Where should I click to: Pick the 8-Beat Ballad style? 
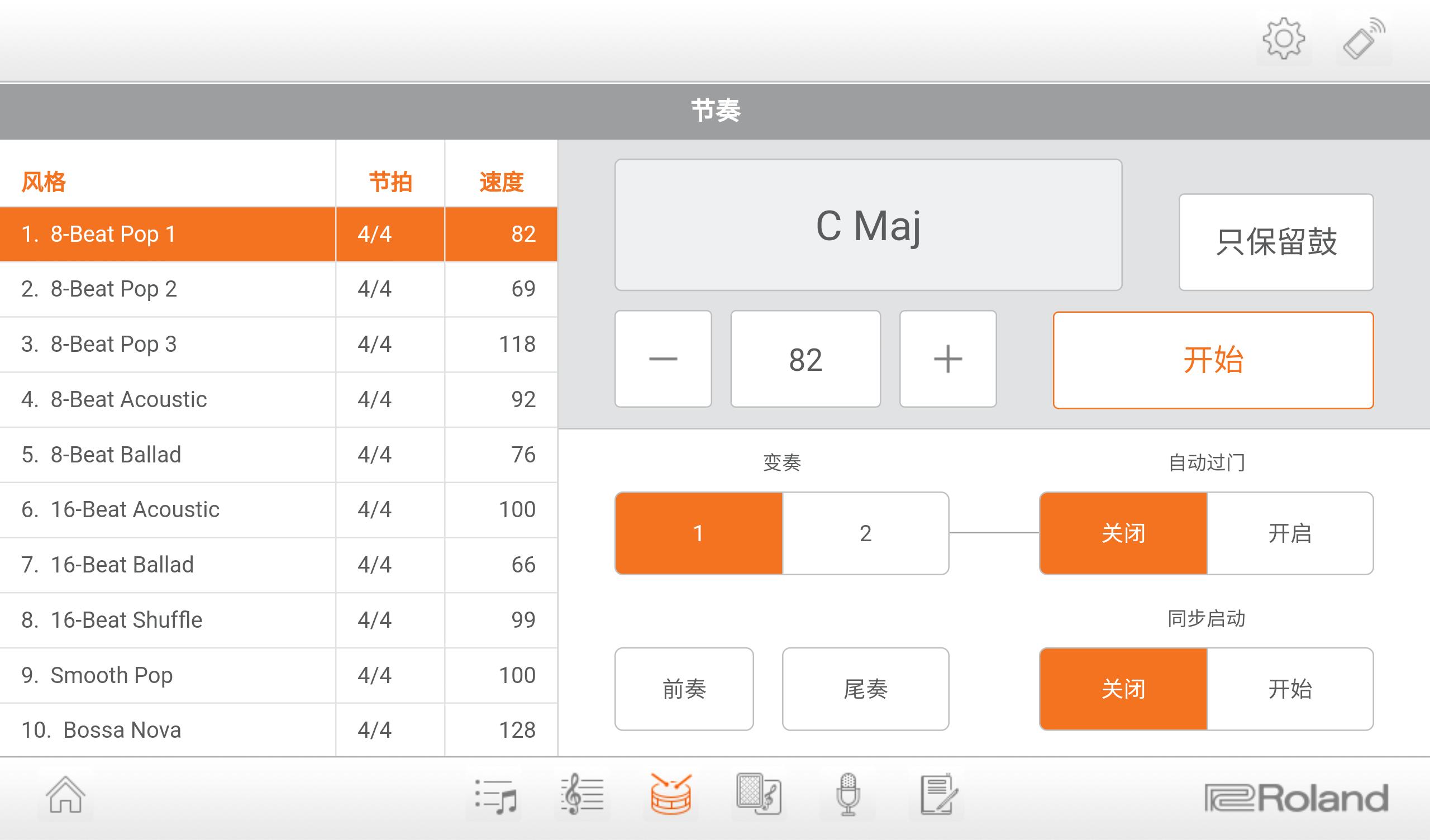coord(278,455)
